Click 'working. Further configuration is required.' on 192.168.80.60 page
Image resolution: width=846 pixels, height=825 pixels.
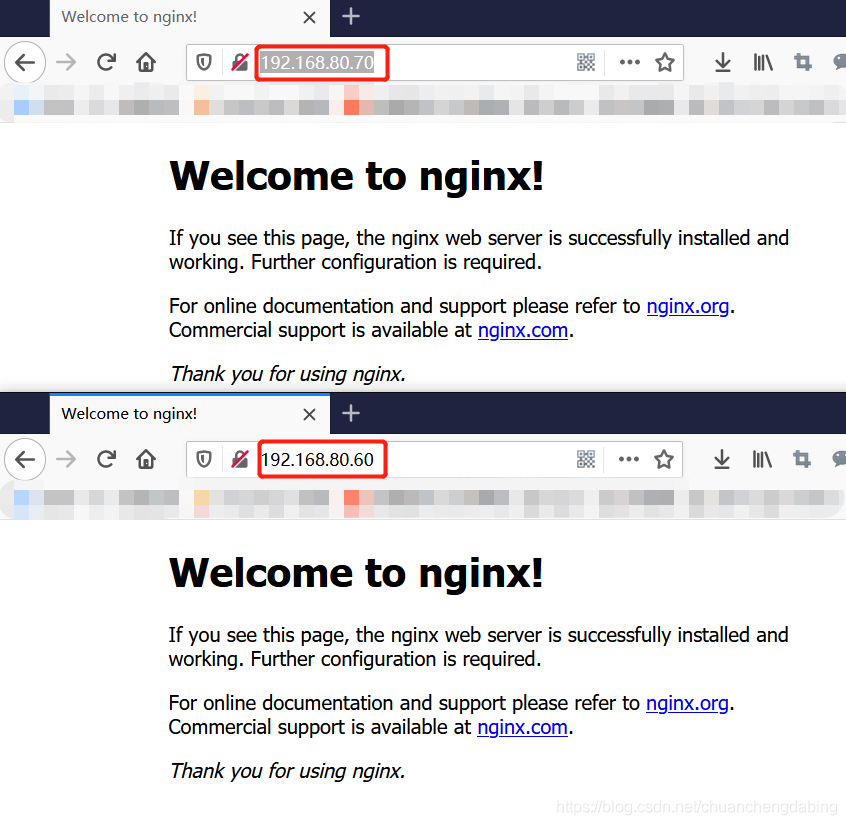(354, 659)
